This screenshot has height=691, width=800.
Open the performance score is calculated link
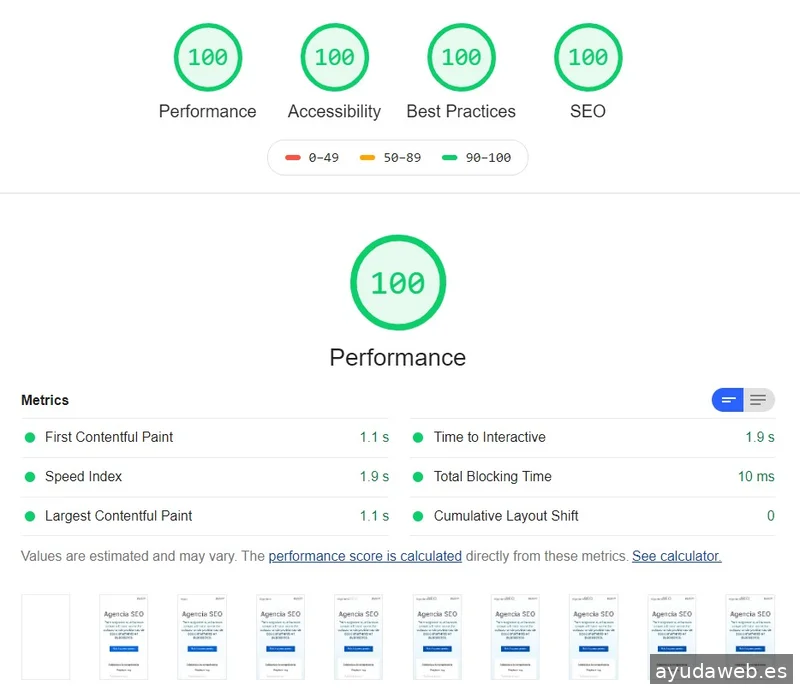click(364, 556)
